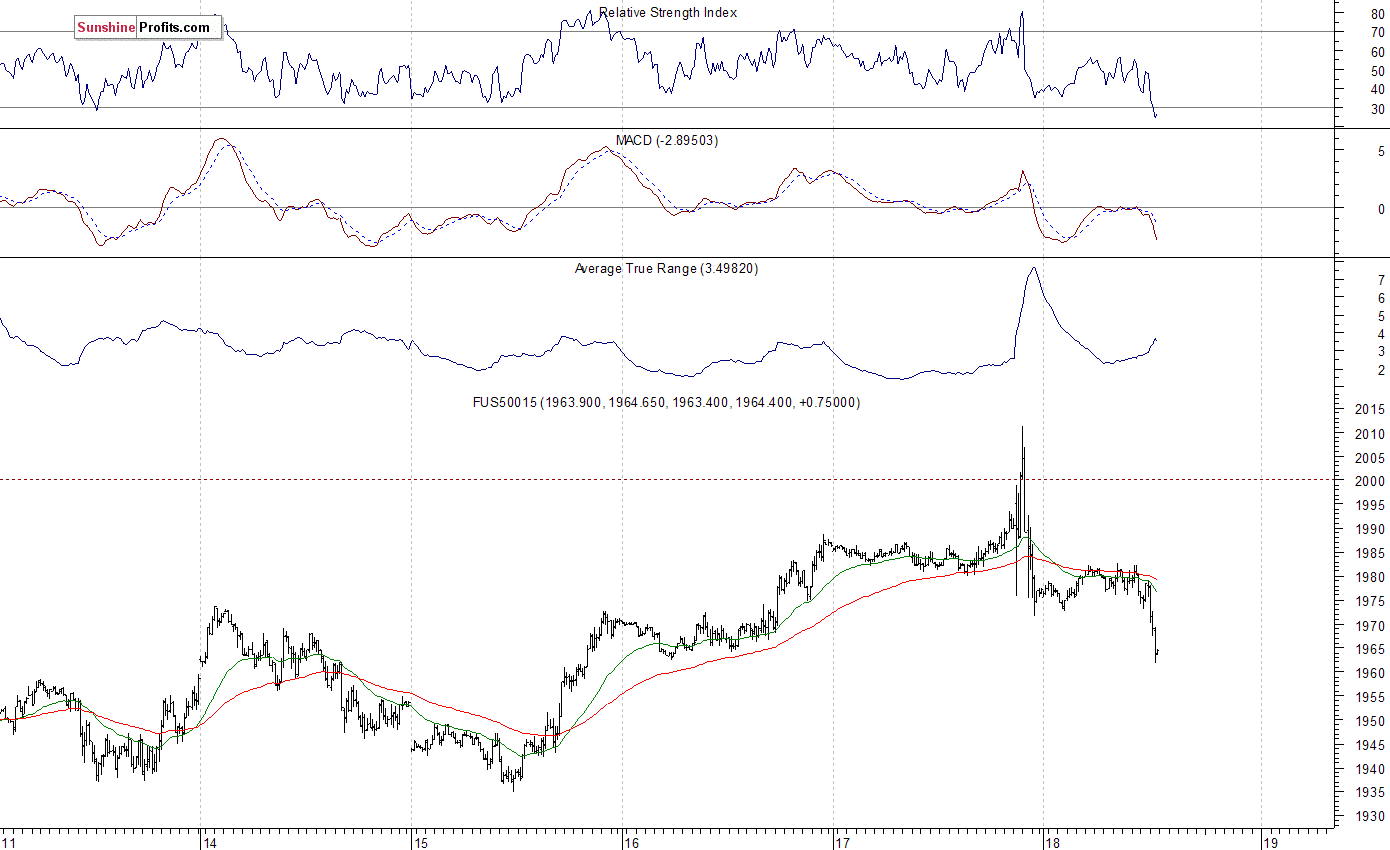The width and height of the screenshot is (1390, 850).
Task: Select the price axis value 1945
Action: pos(1372,746)
